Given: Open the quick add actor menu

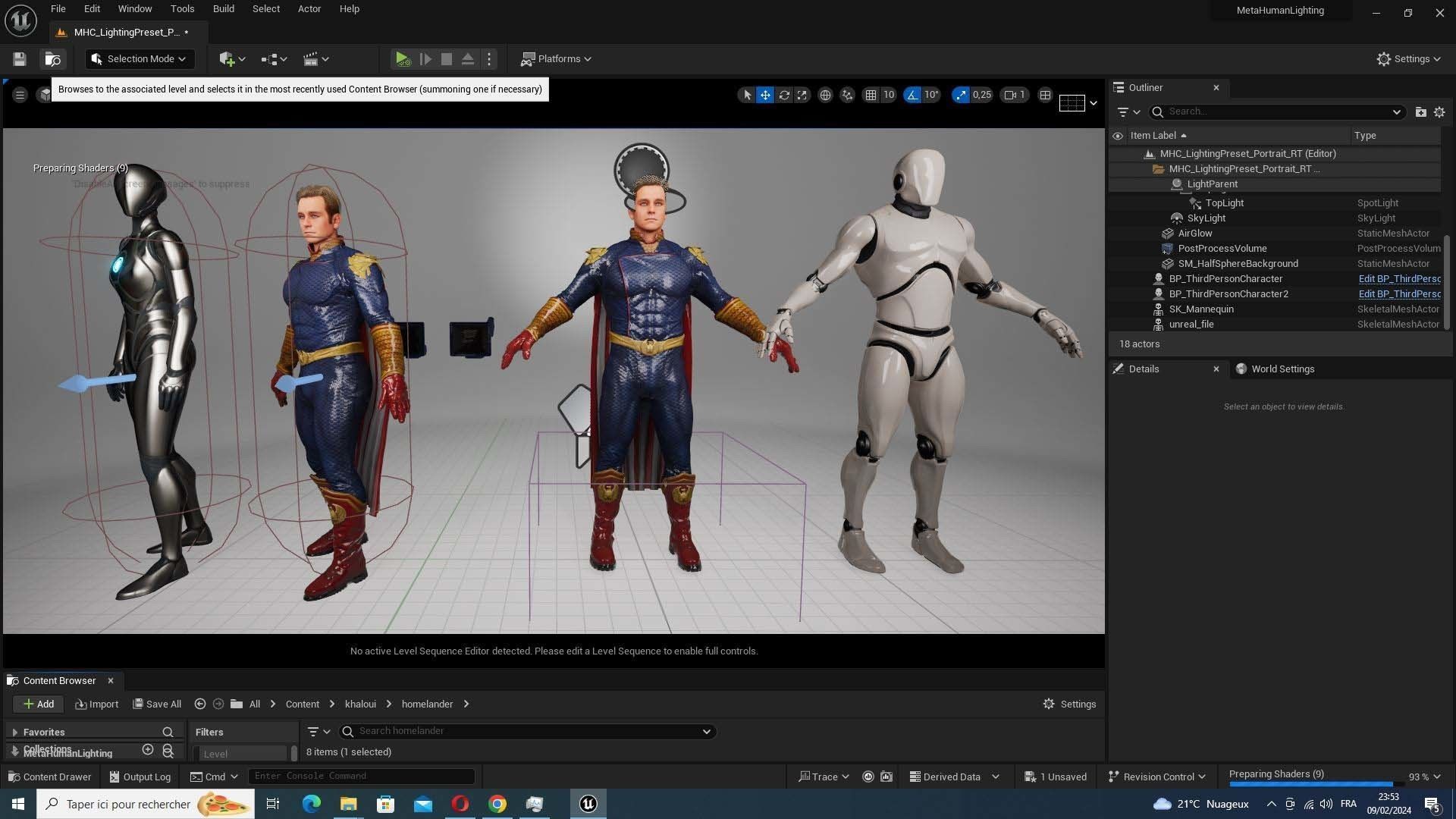Looking at the screenshot, I should pos(231,59).
